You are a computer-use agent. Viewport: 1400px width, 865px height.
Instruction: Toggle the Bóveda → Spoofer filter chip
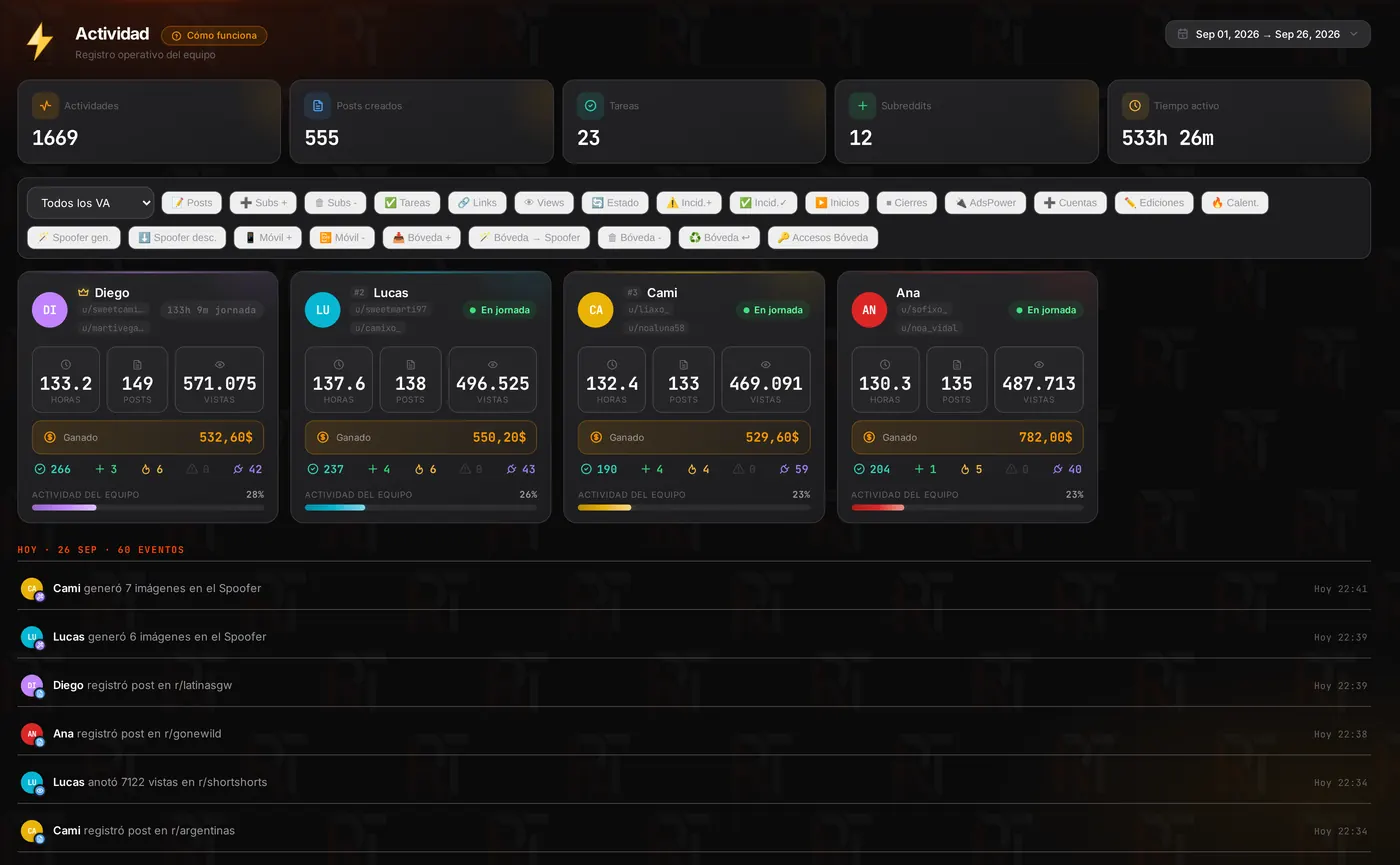pyautogui.click(x=529, y=238)
